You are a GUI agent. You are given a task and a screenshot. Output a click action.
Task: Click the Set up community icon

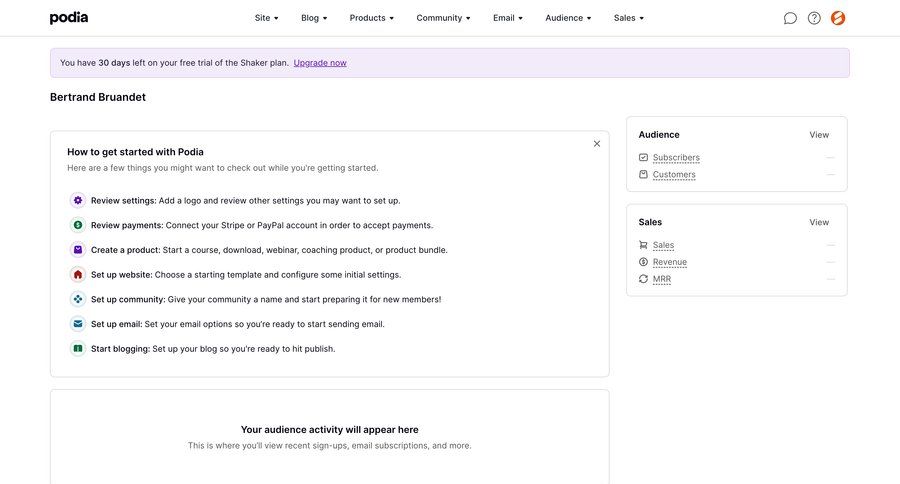tap(77, 299)
